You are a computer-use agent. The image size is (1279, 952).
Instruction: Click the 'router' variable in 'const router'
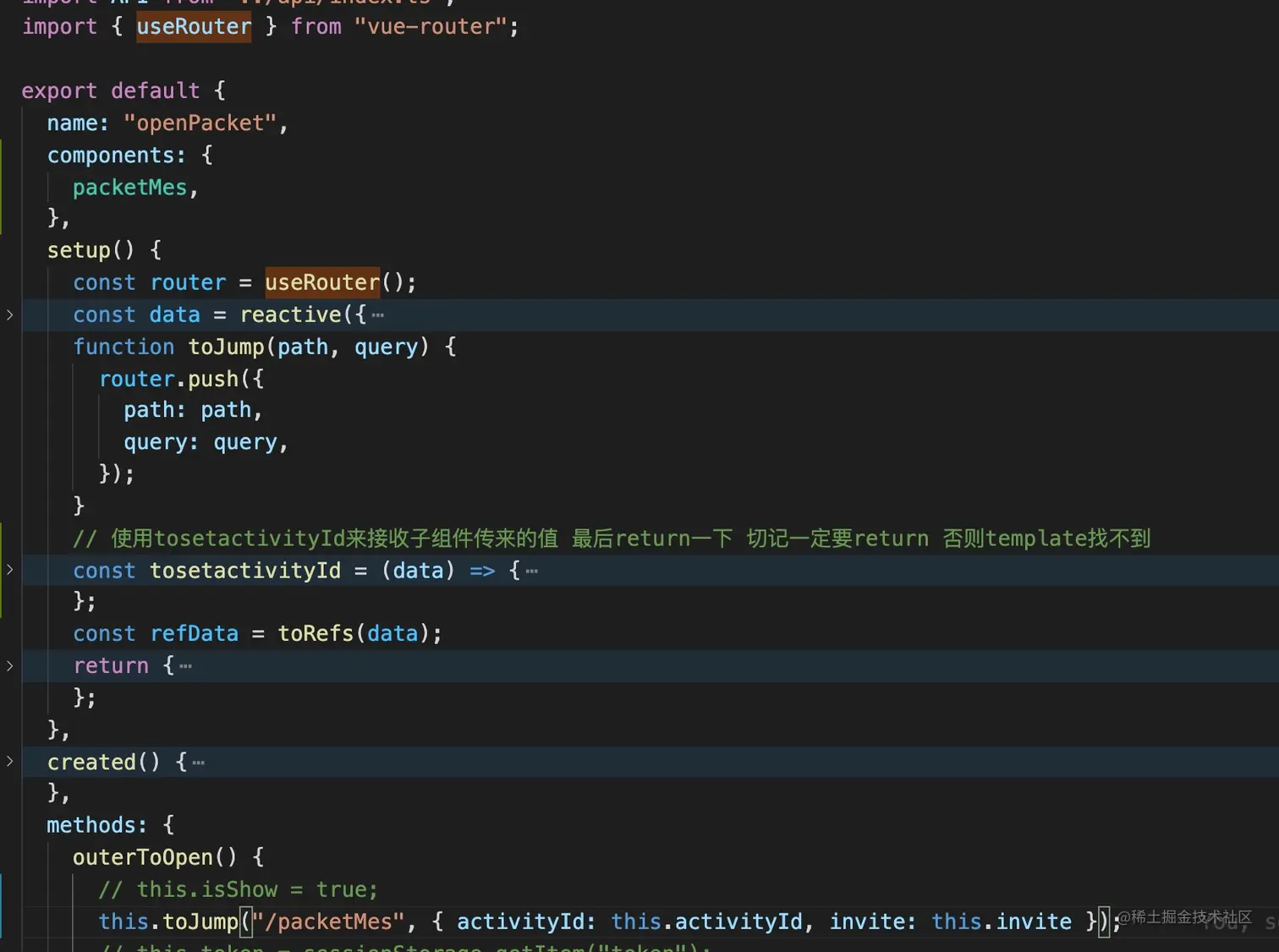point(188,282)
